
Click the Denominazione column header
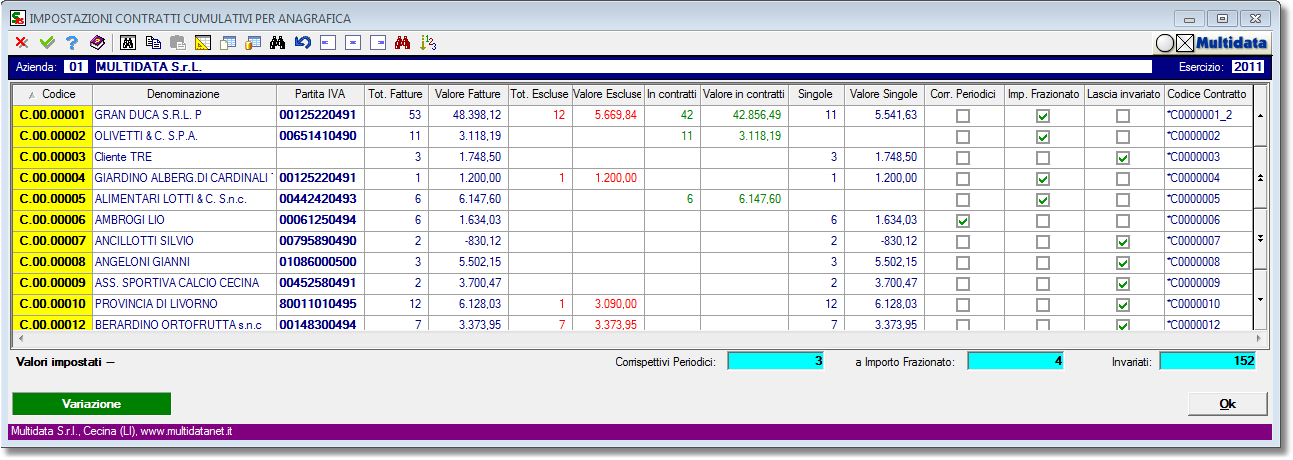[185, 94]
